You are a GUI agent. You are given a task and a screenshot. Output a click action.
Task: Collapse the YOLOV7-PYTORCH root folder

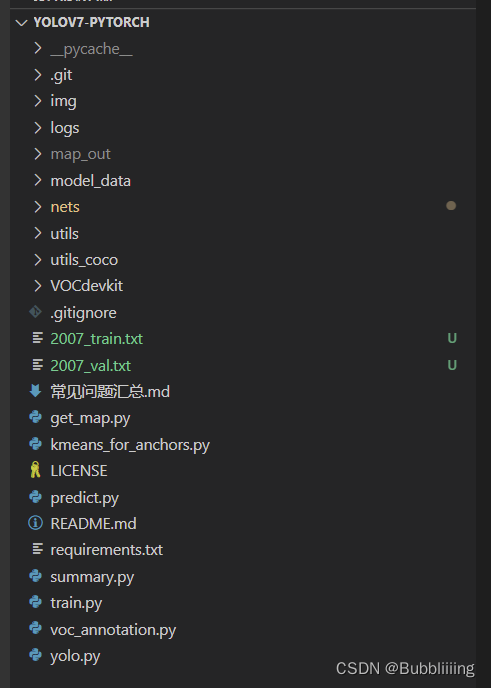21,22
